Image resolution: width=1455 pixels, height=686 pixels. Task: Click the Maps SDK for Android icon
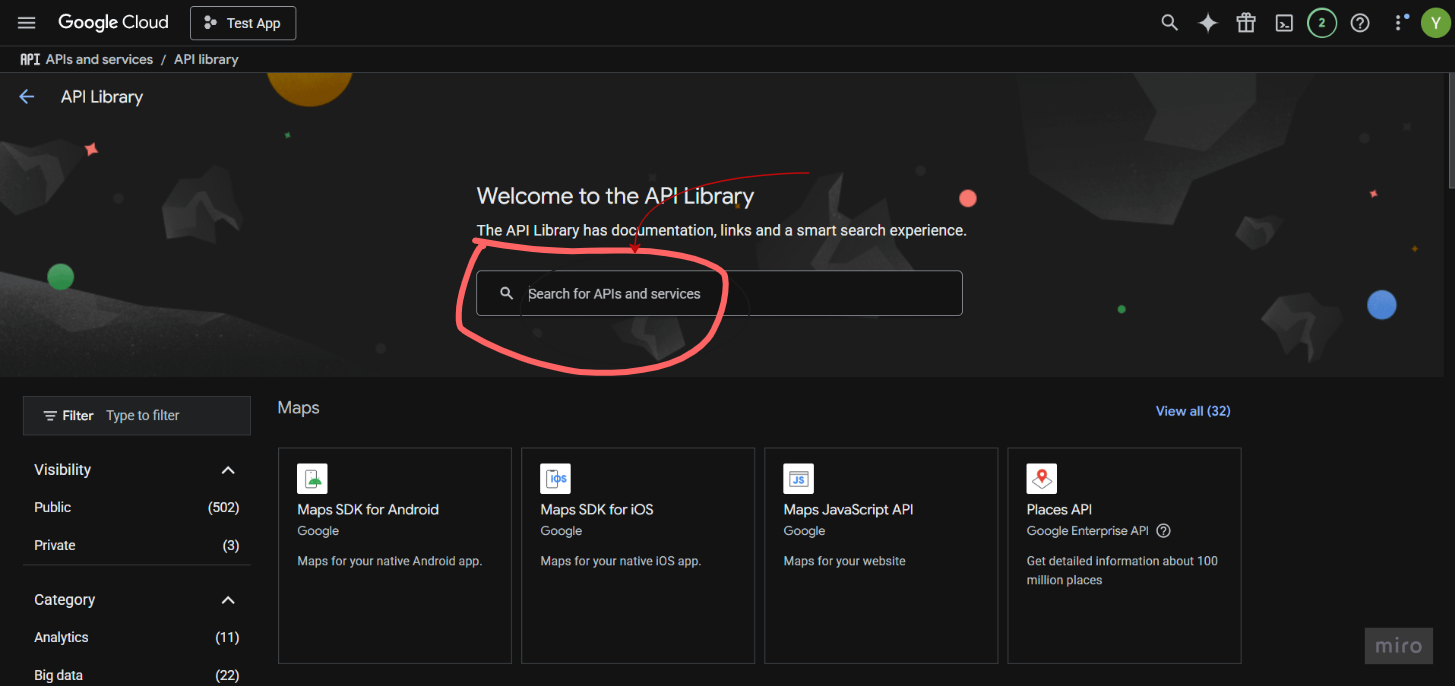point(313,479)
